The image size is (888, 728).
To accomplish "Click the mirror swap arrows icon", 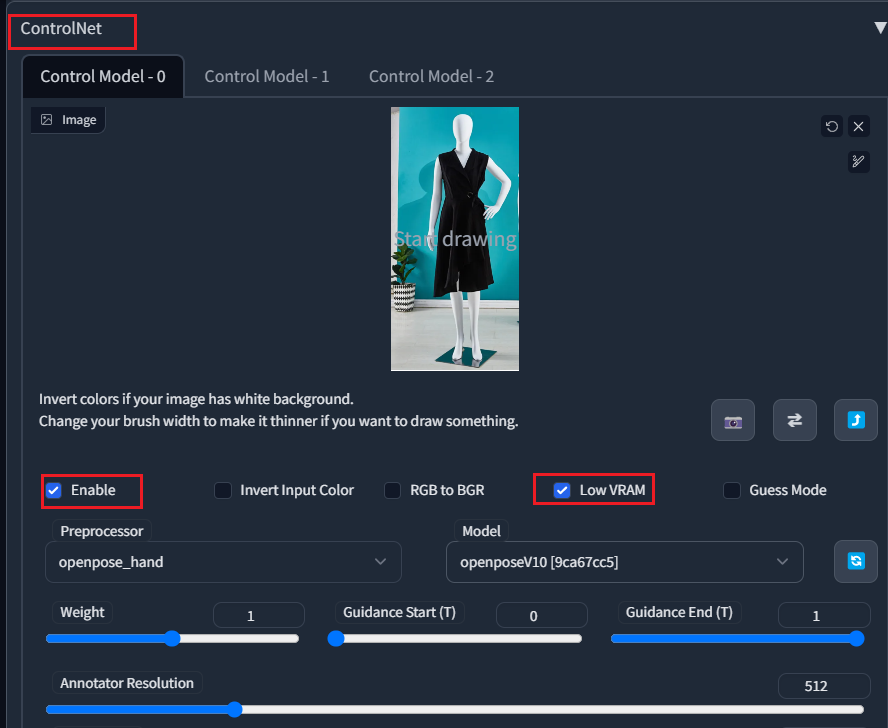I will point(795,421).
